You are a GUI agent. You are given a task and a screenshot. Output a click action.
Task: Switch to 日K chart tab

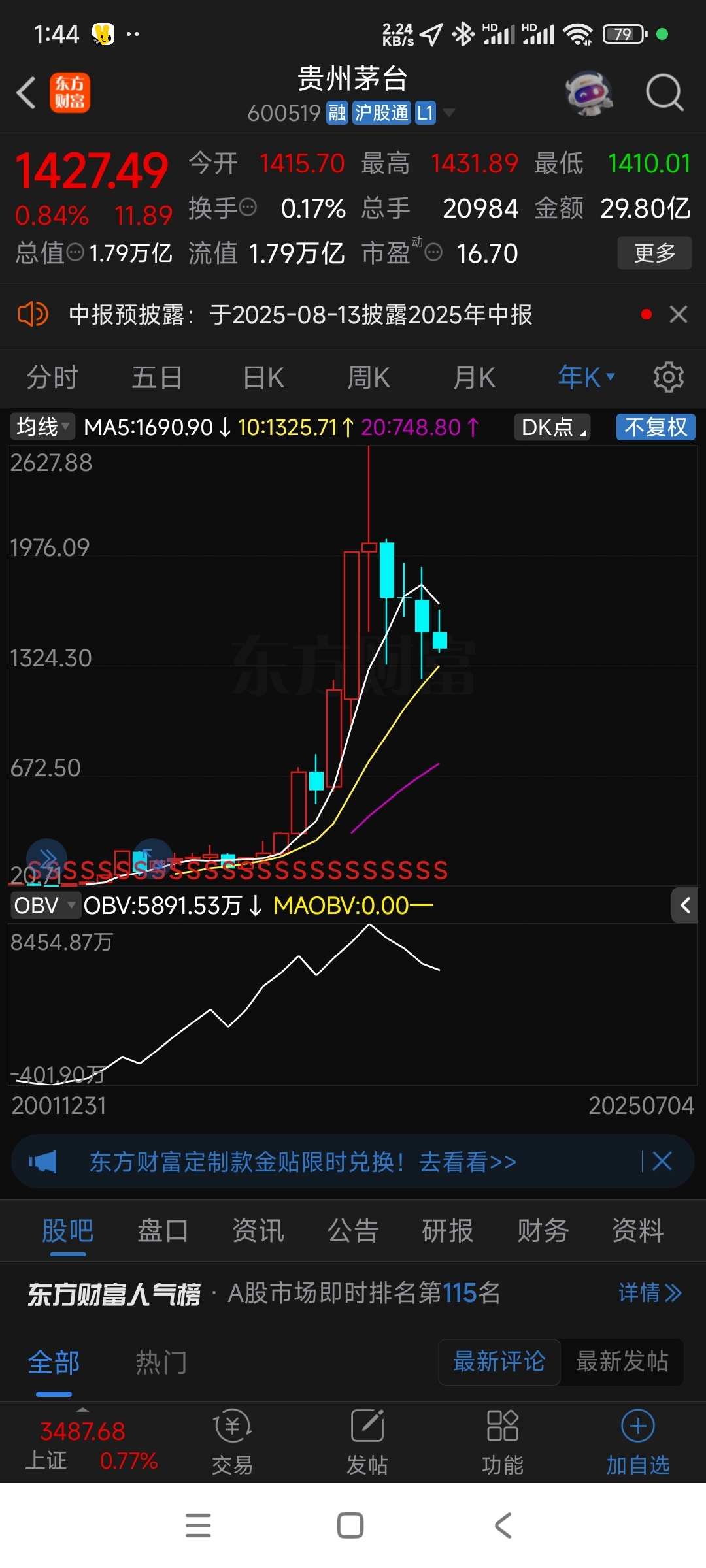click(x=263, y=378)
